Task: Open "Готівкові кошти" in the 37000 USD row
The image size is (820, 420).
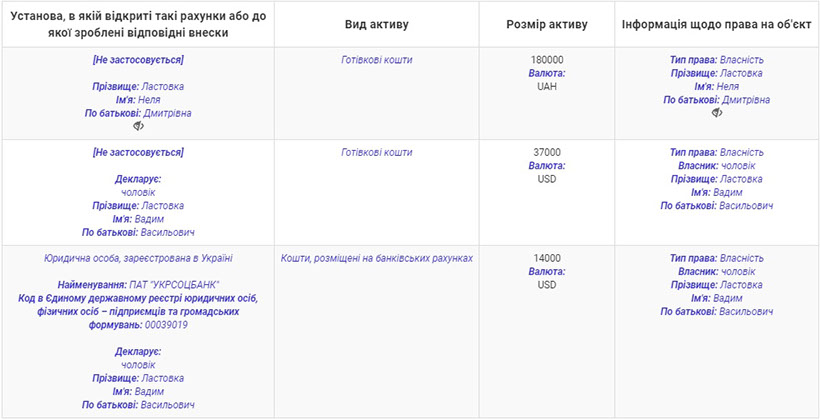Action: point(376,152)
